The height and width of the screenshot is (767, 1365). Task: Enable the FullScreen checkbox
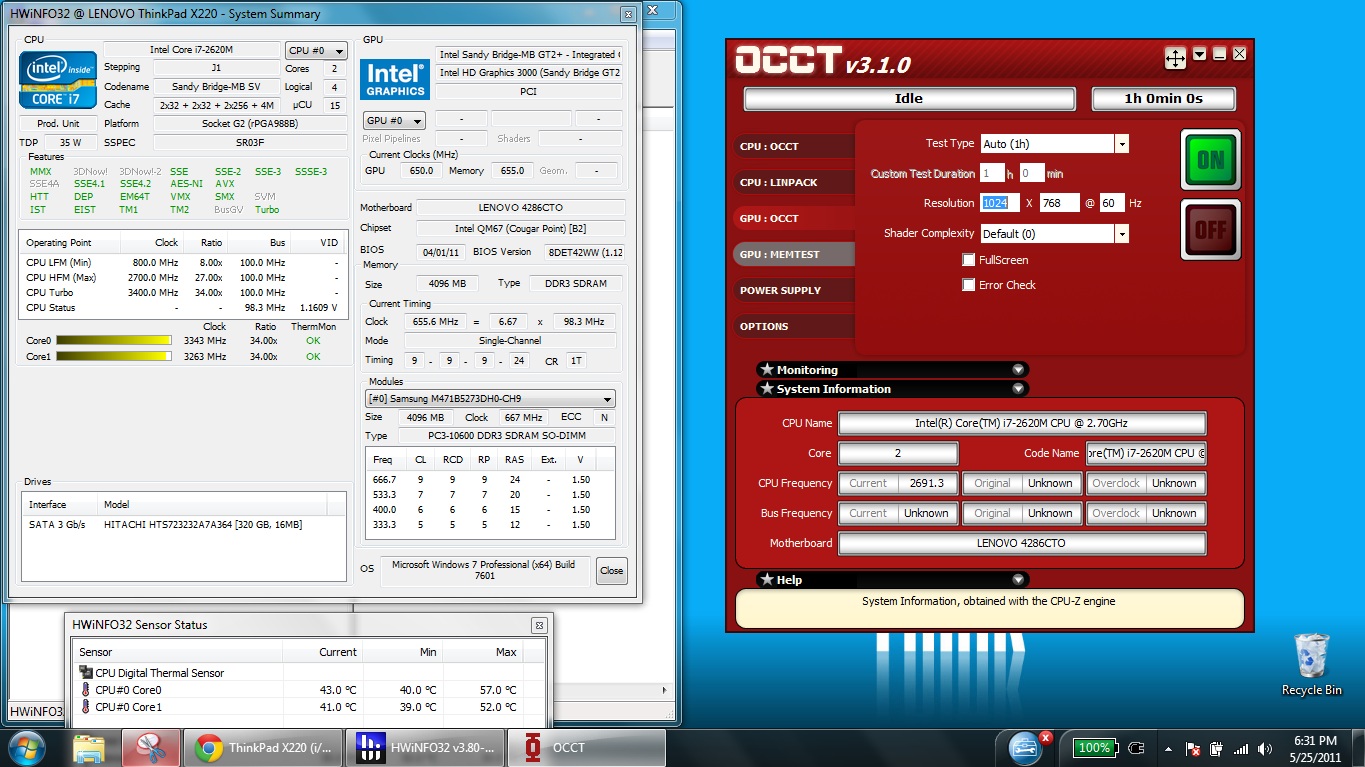[968, 260]
